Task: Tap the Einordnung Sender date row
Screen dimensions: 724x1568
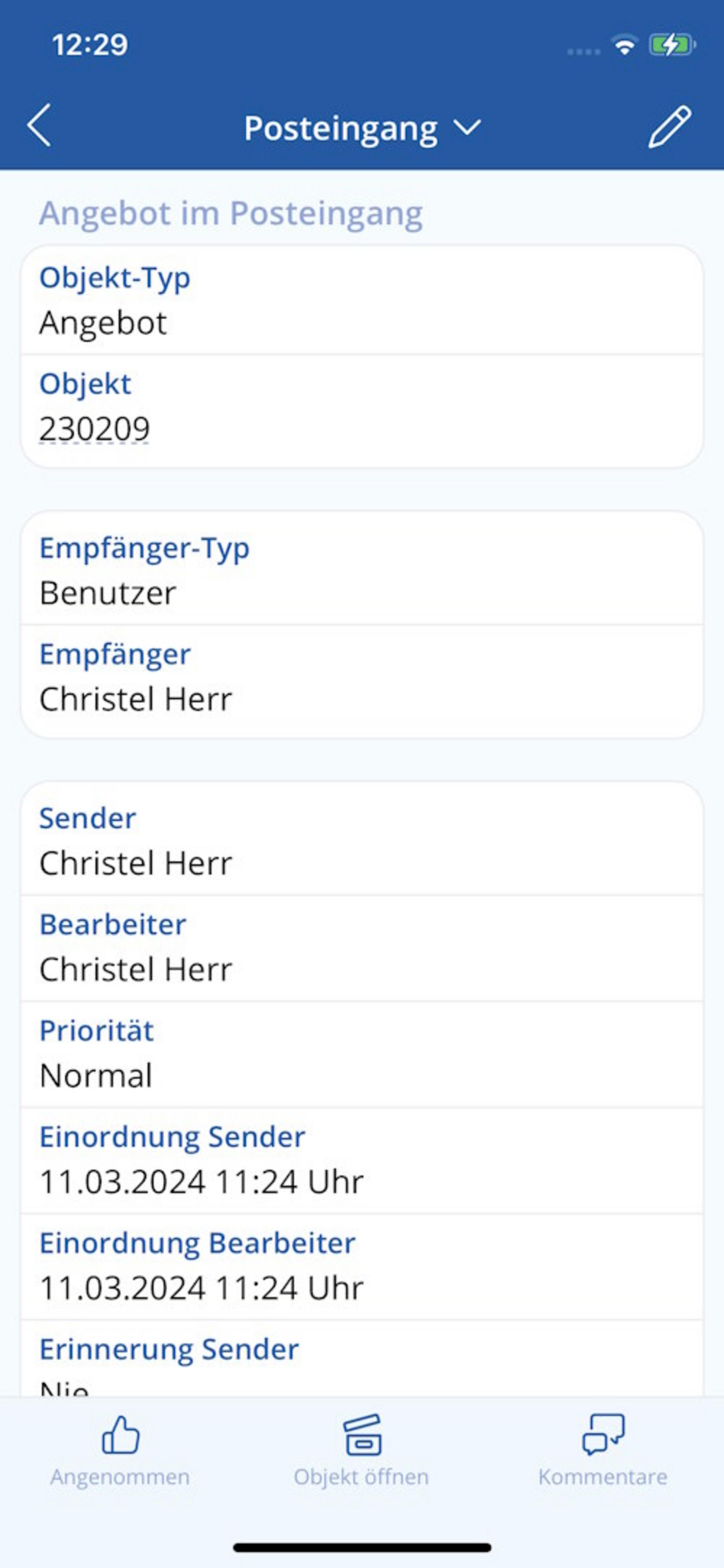Action: pyautogui.click(x=362, y=1160)
